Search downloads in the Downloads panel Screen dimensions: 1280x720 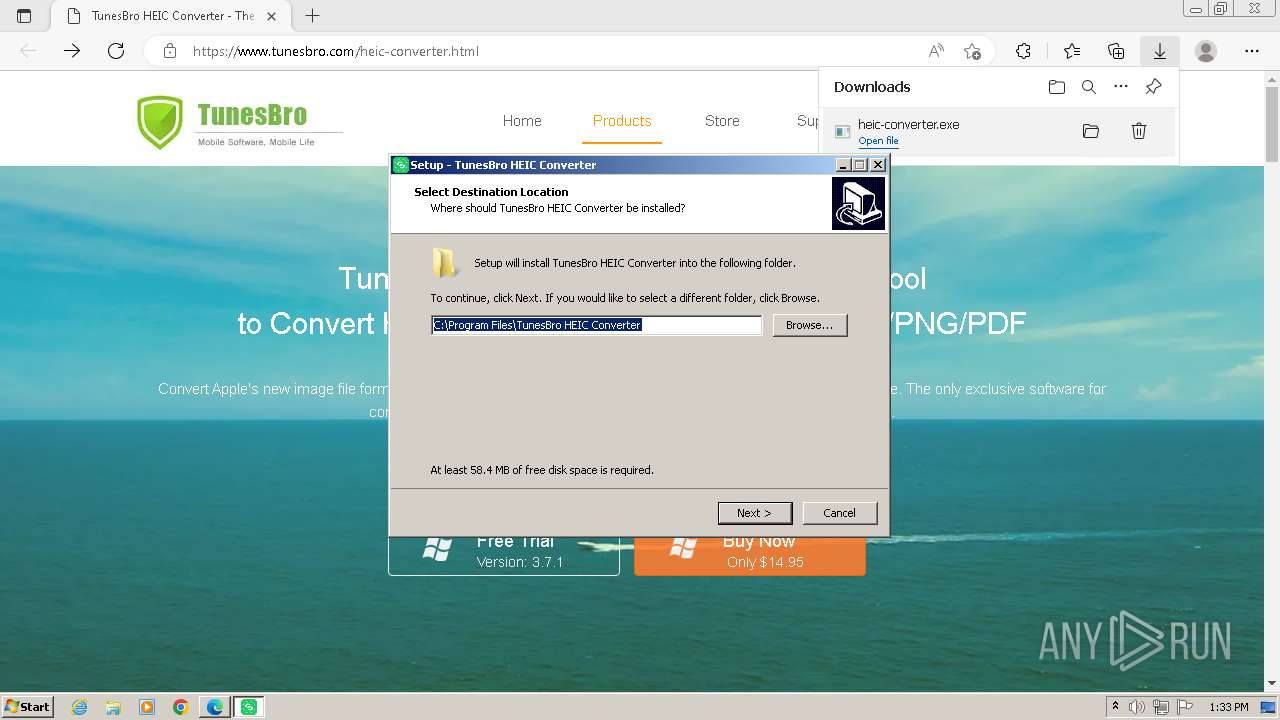pyautogui.click(x=1089, y=87)
